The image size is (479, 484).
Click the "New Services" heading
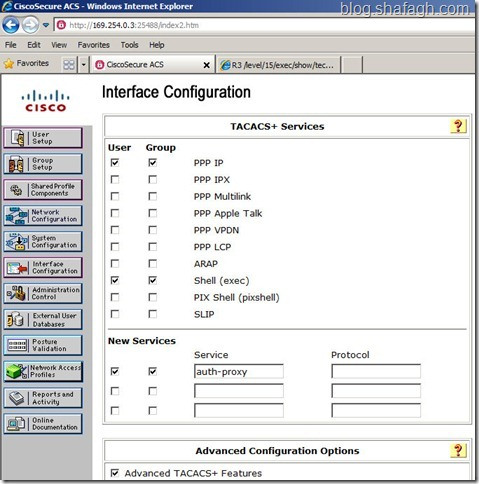(x=142, y=341)
